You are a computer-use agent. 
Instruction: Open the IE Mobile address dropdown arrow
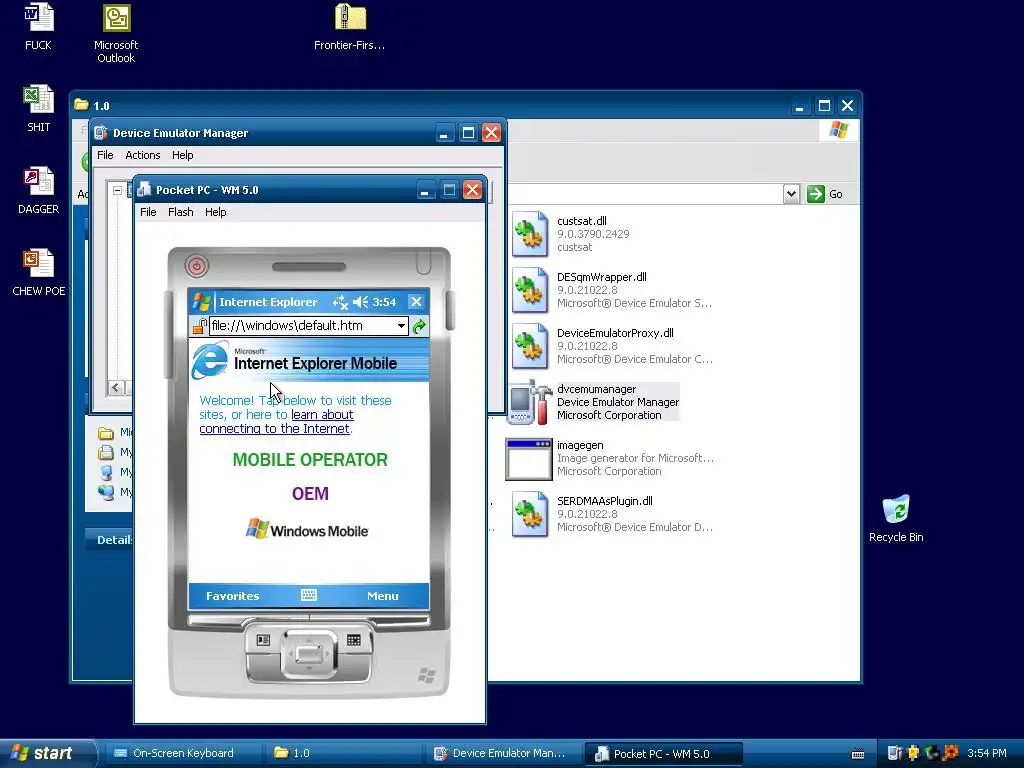(401, 326)
